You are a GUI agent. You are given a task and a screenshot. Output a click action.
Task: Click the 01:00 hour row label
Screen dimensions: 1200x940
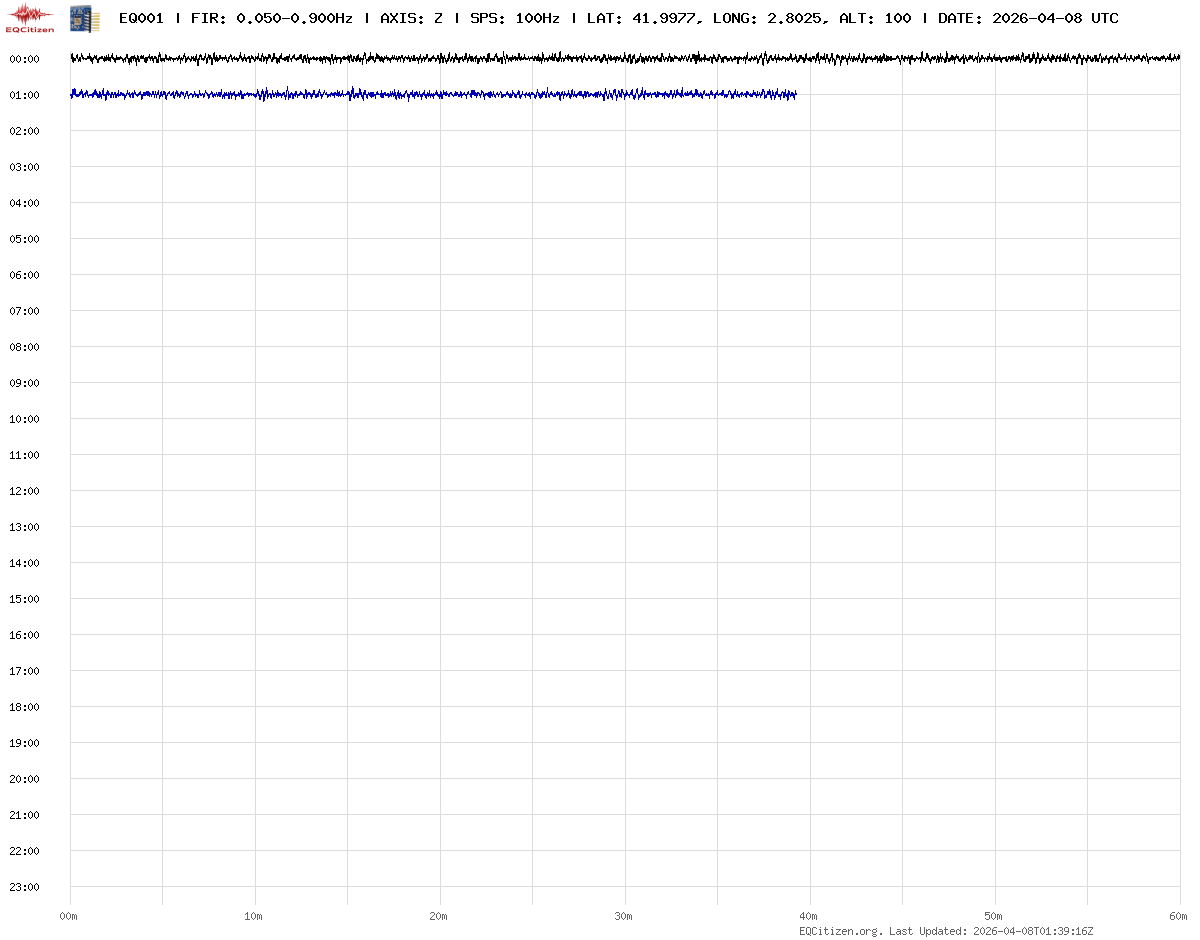tap(24, 95)
